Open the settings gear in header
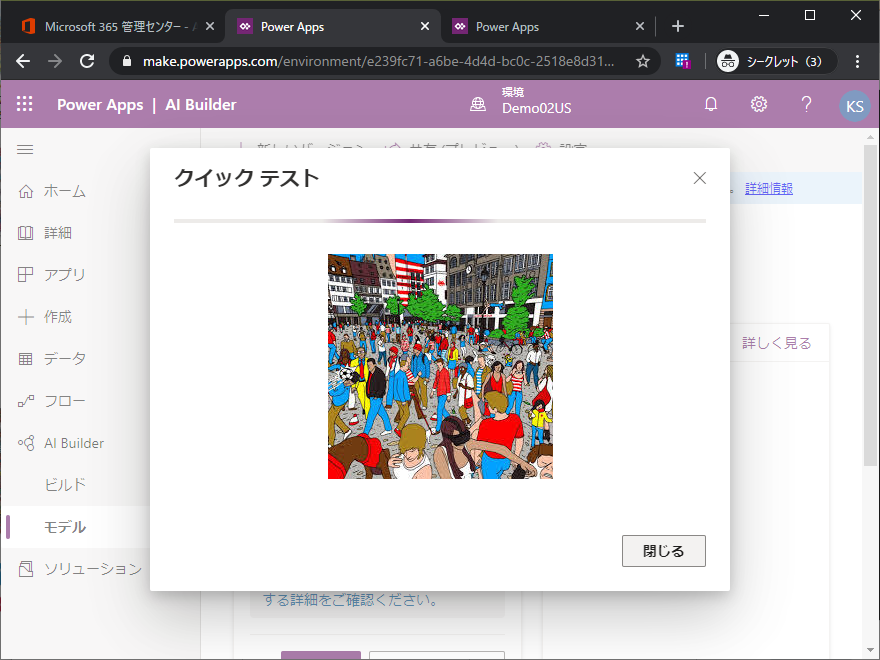880x660 pixels. point(759,104)
